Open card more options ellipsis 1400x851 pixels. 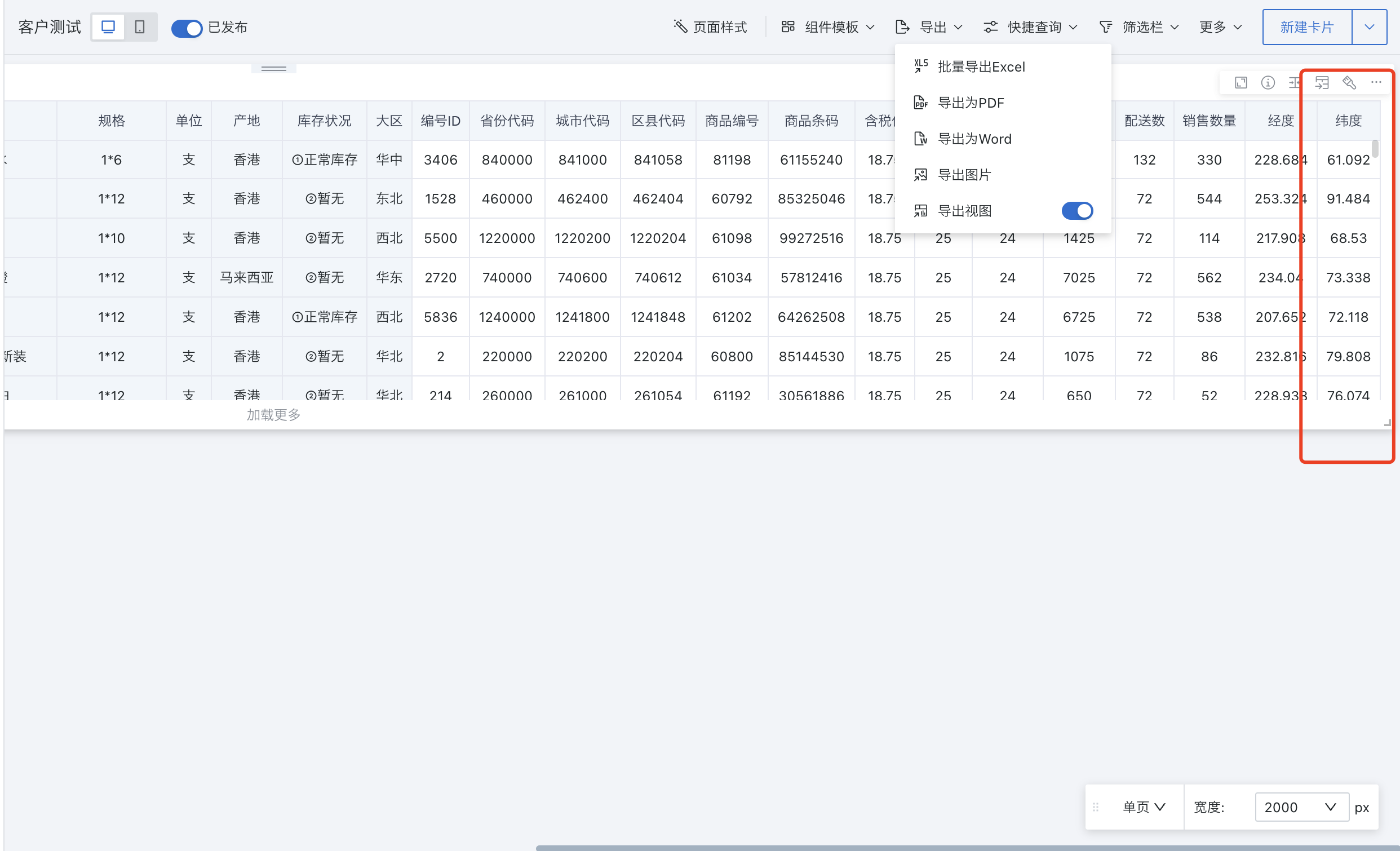click(1376, 83)
